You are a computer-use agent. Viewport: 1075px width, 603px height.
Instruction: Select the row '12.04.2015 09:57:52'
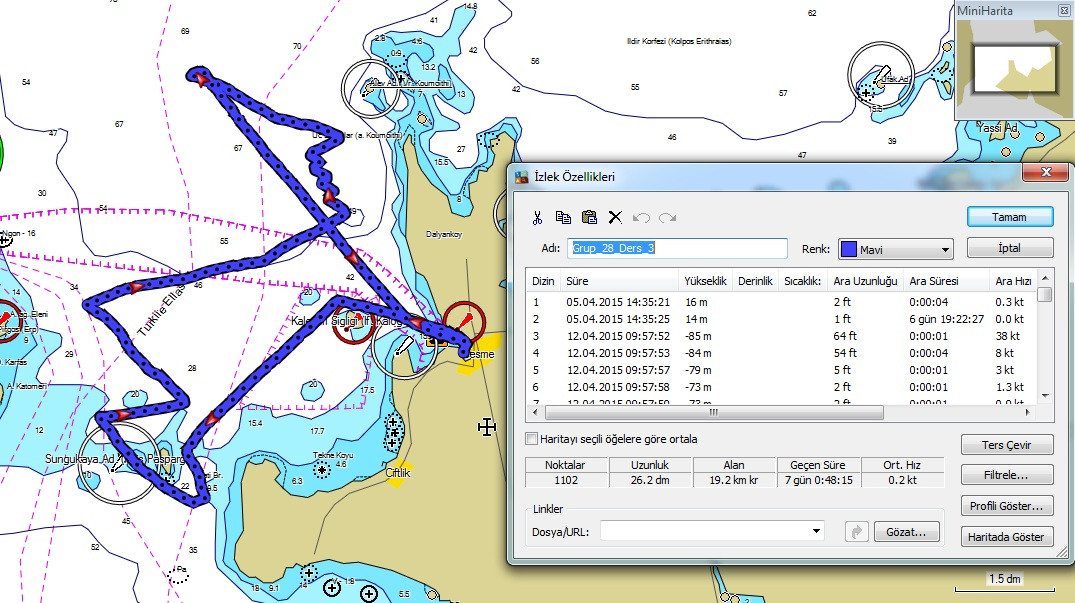pos(782,336)
